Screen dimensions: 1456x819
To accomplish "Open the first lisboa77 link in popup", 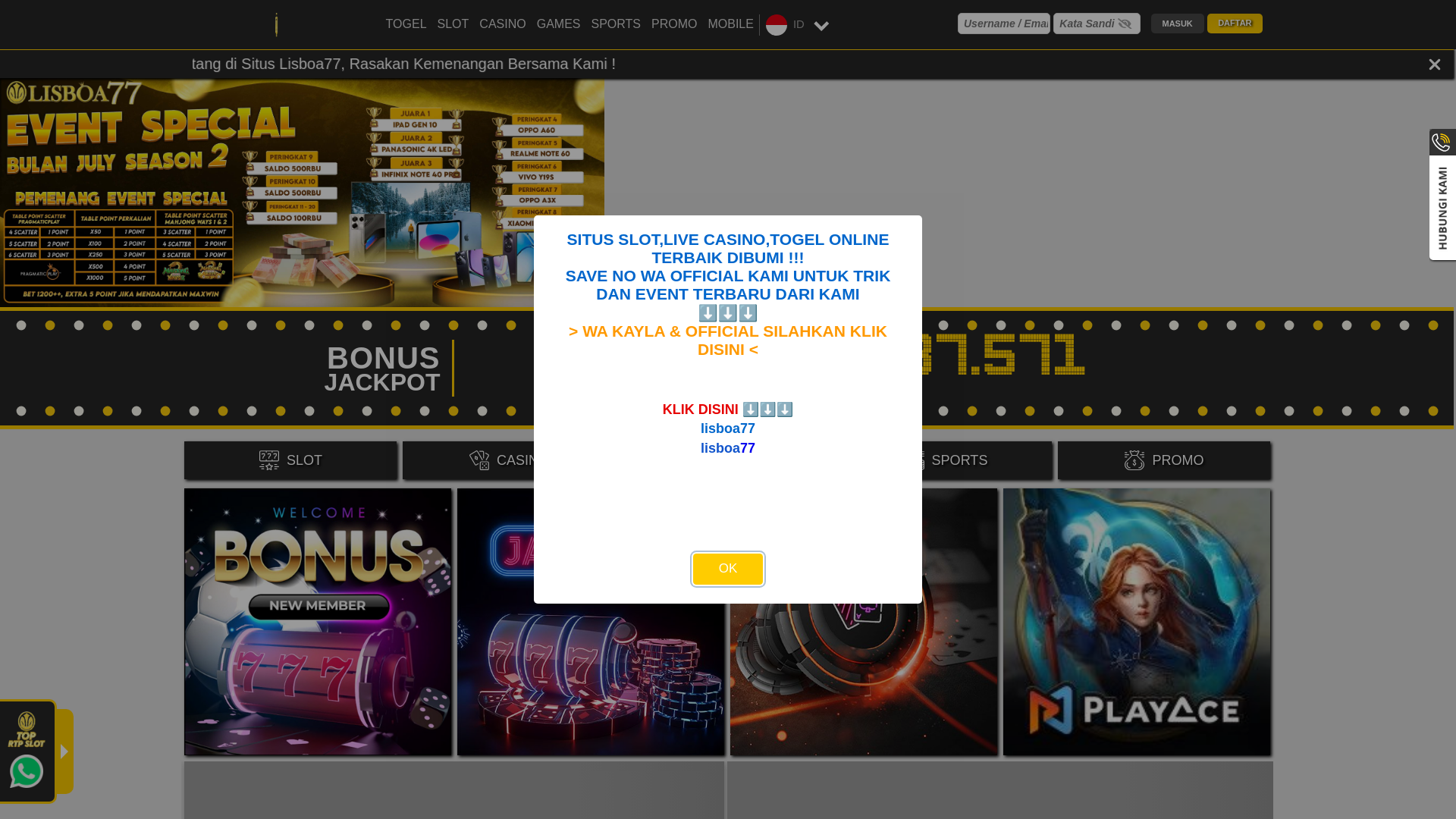I will pyautogui.click(x=727, y=428).
